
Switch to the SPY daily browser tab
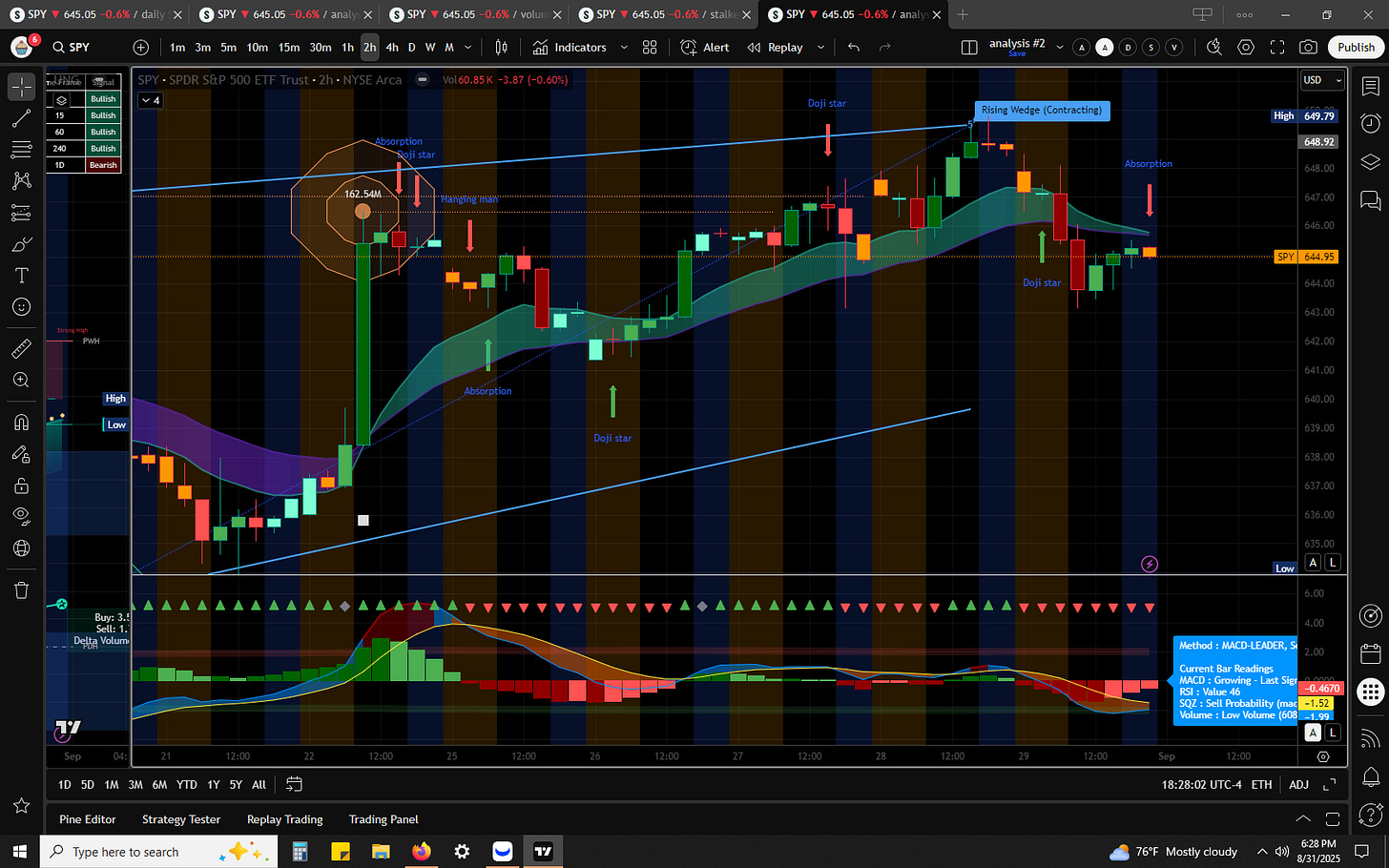coord(96,14)
